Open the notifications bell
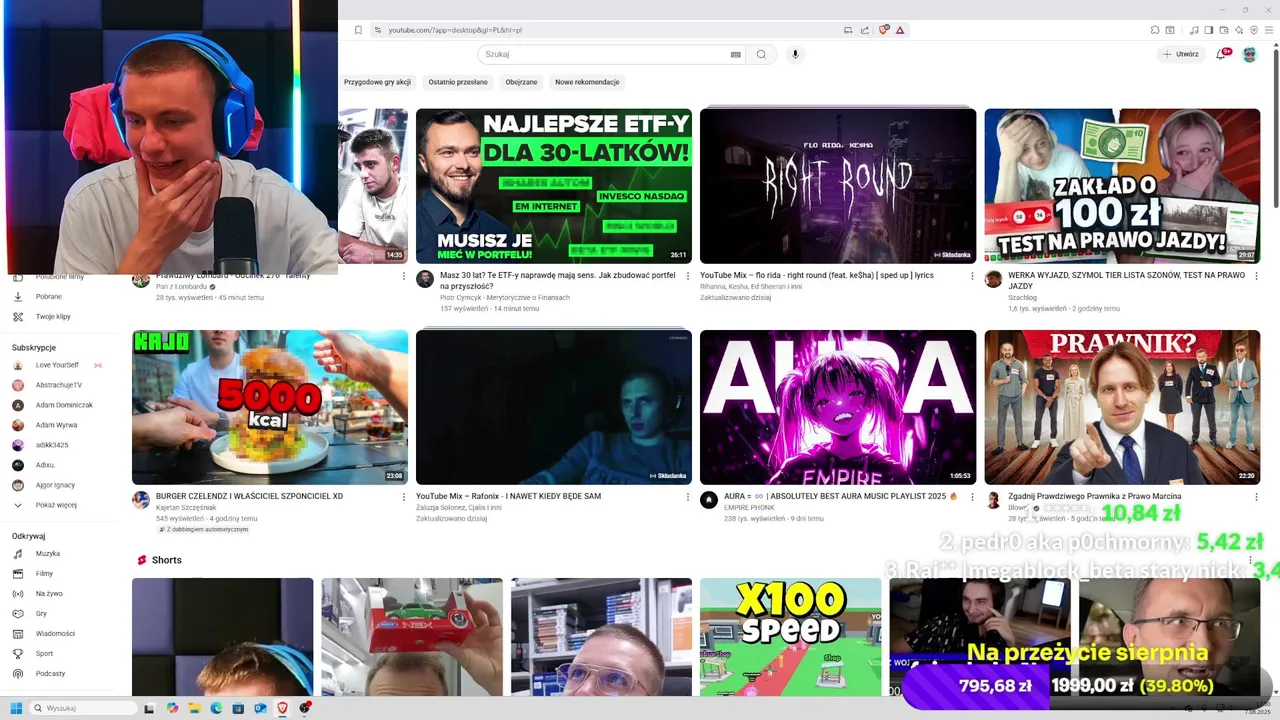Screen dimensions: 1280x720 1221,54
